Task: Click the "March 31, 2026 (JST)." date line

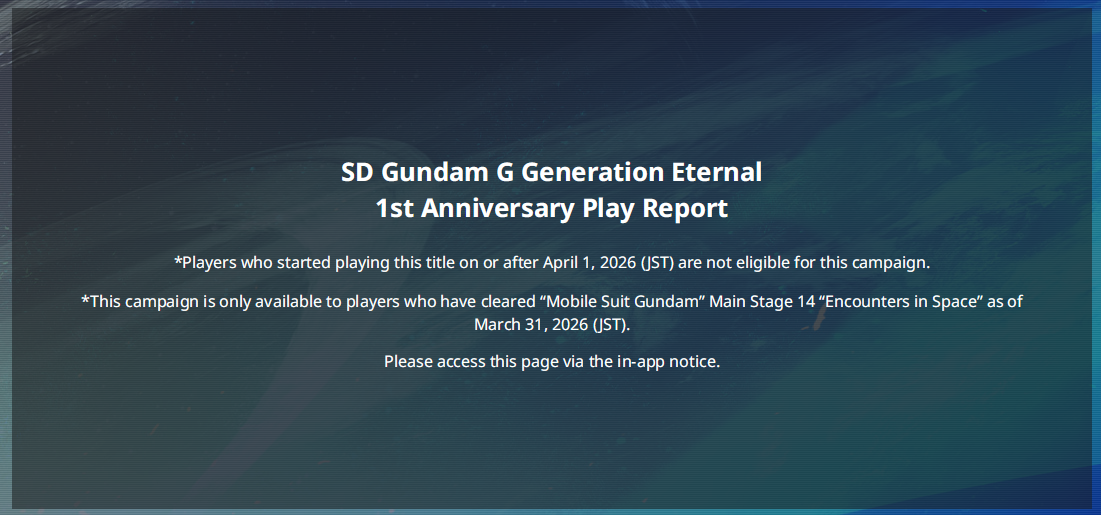Action: [552, 325]
